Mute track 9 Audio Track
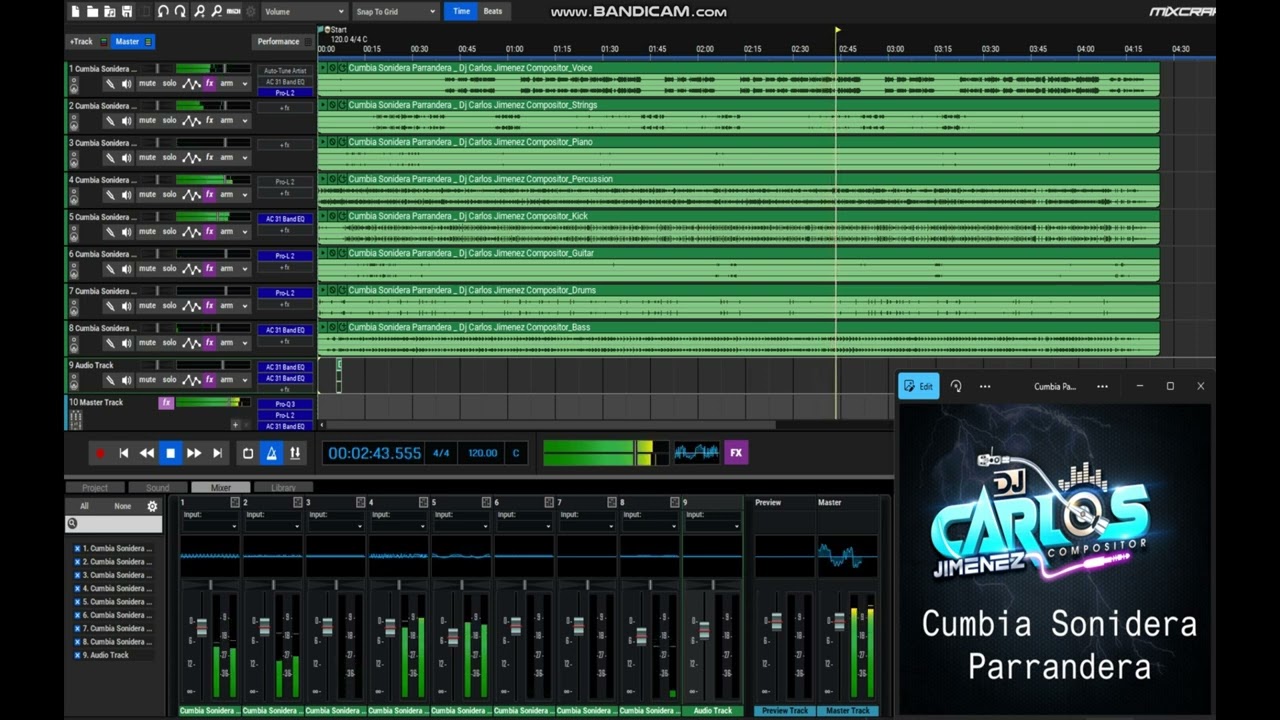The height and width of the screenshot is (720, 1280). pyautogui.click(x=147, y=379)
